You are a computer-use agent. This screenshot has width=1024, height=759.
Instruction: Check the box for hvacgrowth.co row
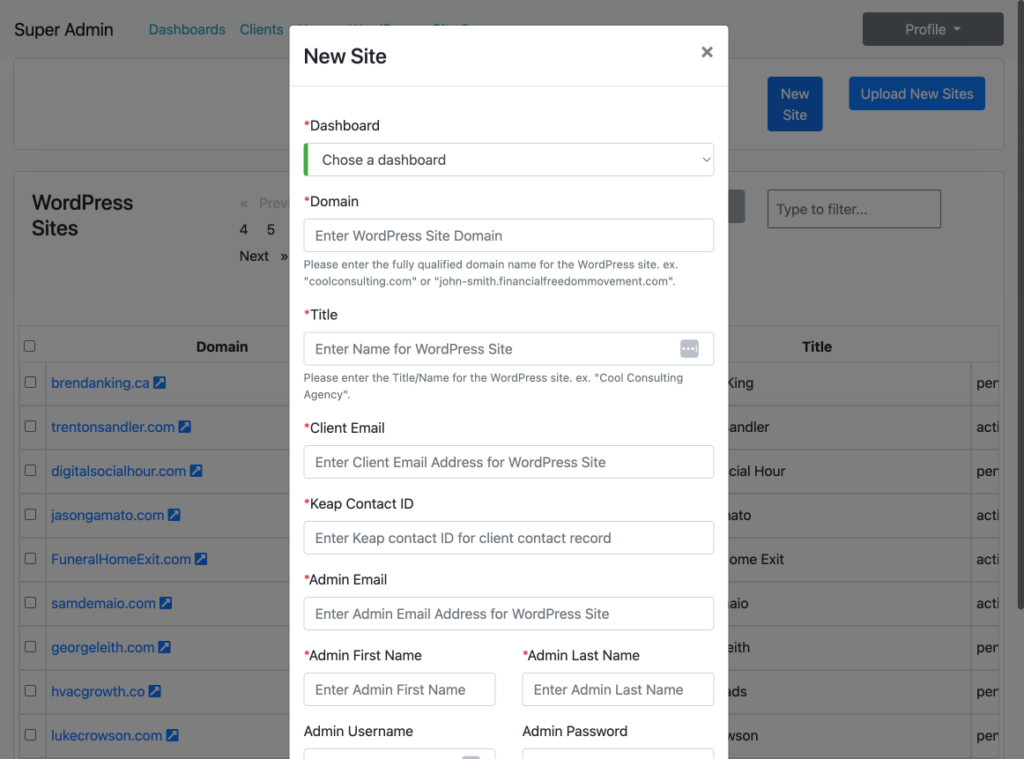coord(31,690)
